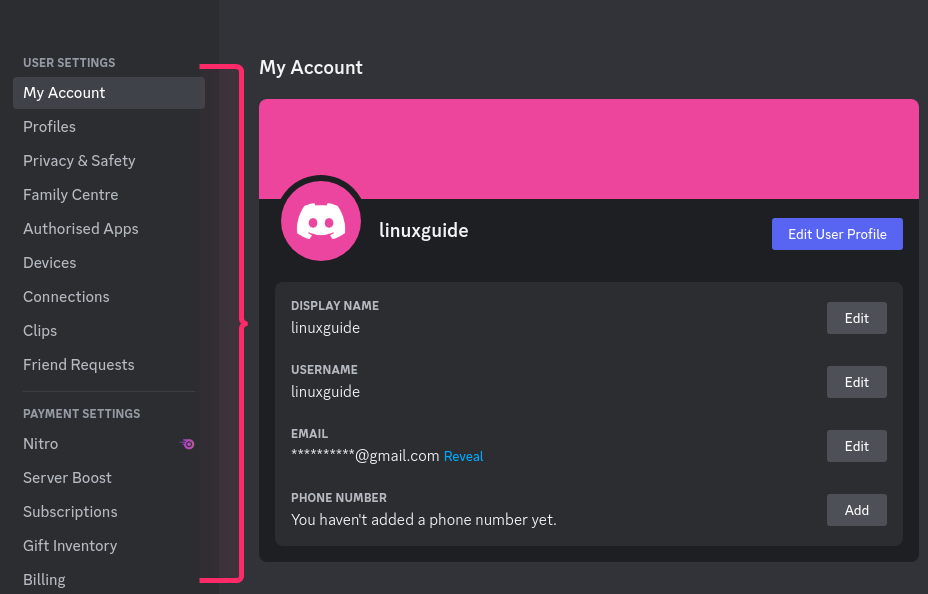This screenshot has height=594, width=928.
Task: Click the Discord logo avatar icon
Action: coord(321,221)
